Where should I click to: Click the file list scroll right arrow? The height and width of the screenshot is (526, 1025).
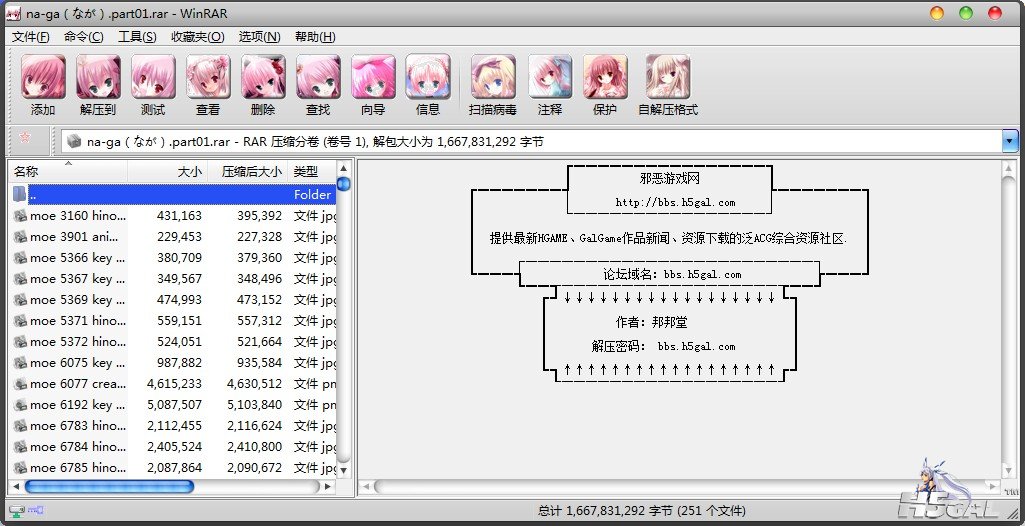point(328,486)
